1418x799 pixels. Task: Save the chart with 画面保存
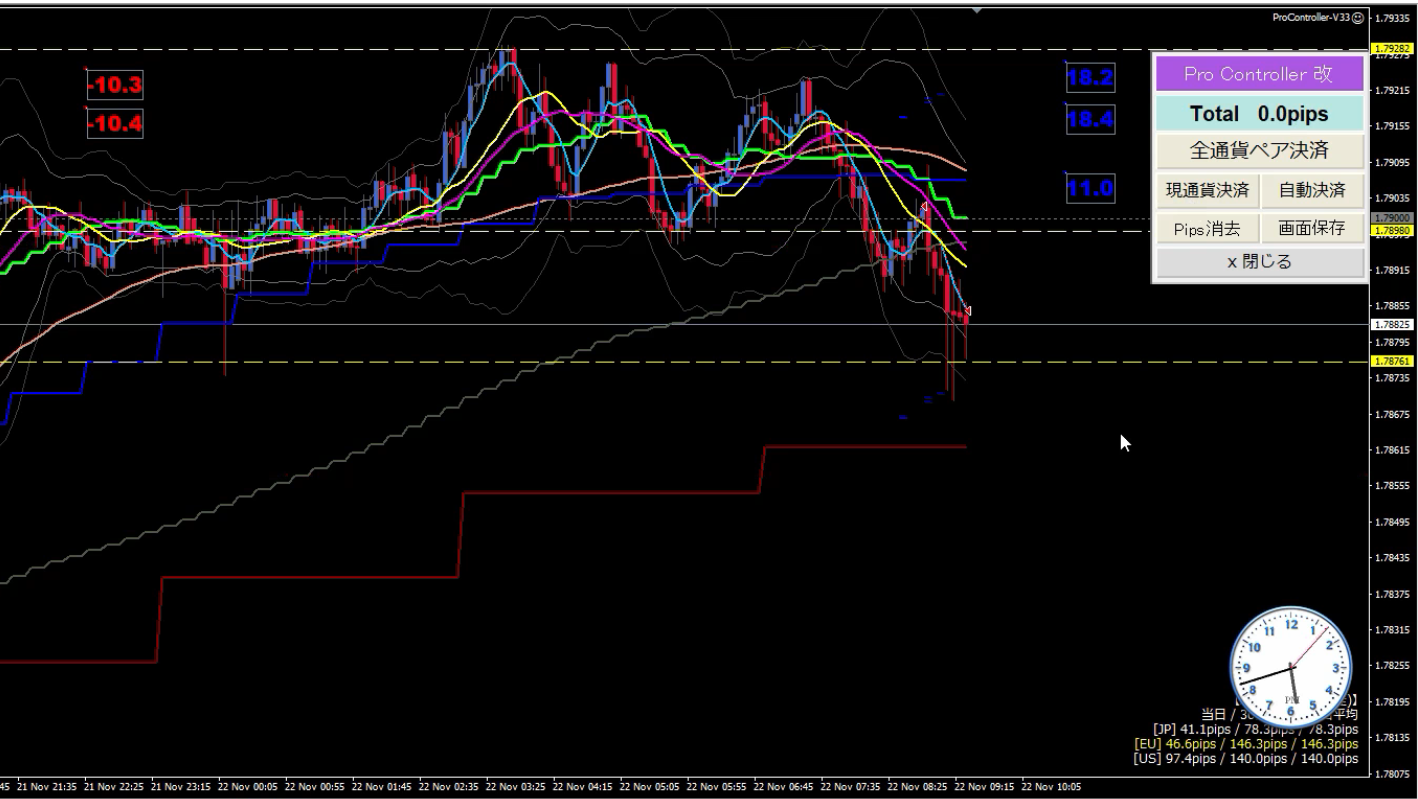1312,229
